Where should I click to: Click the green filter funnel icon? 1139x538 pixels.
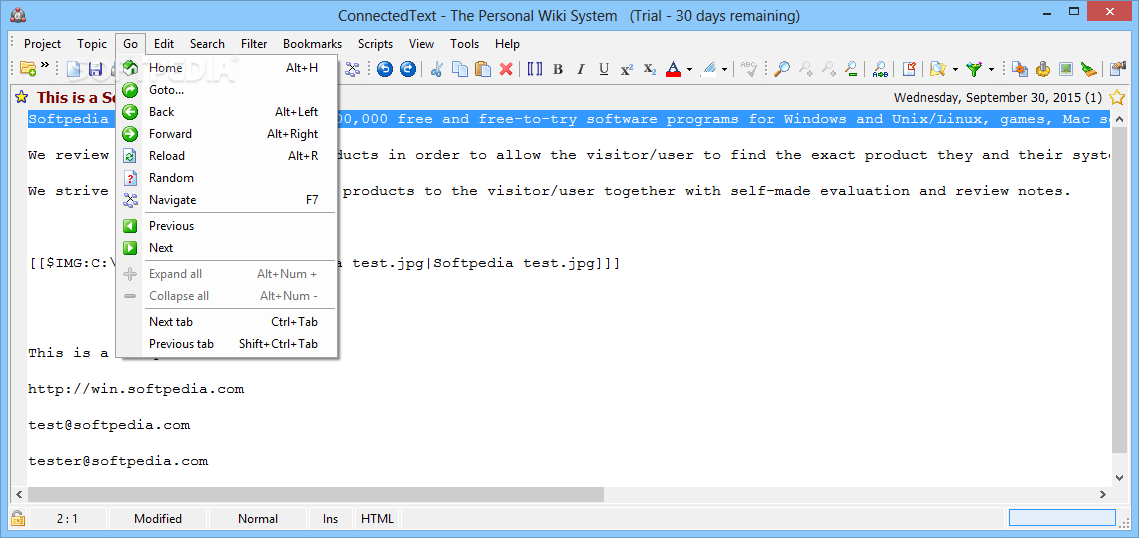[974, 69]
